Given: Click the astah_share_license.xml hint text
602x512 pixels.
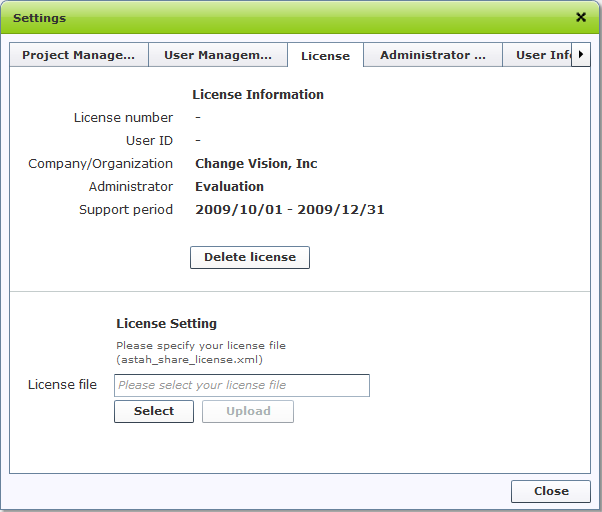Looking at the screenshot, I should tap(190, 360).
